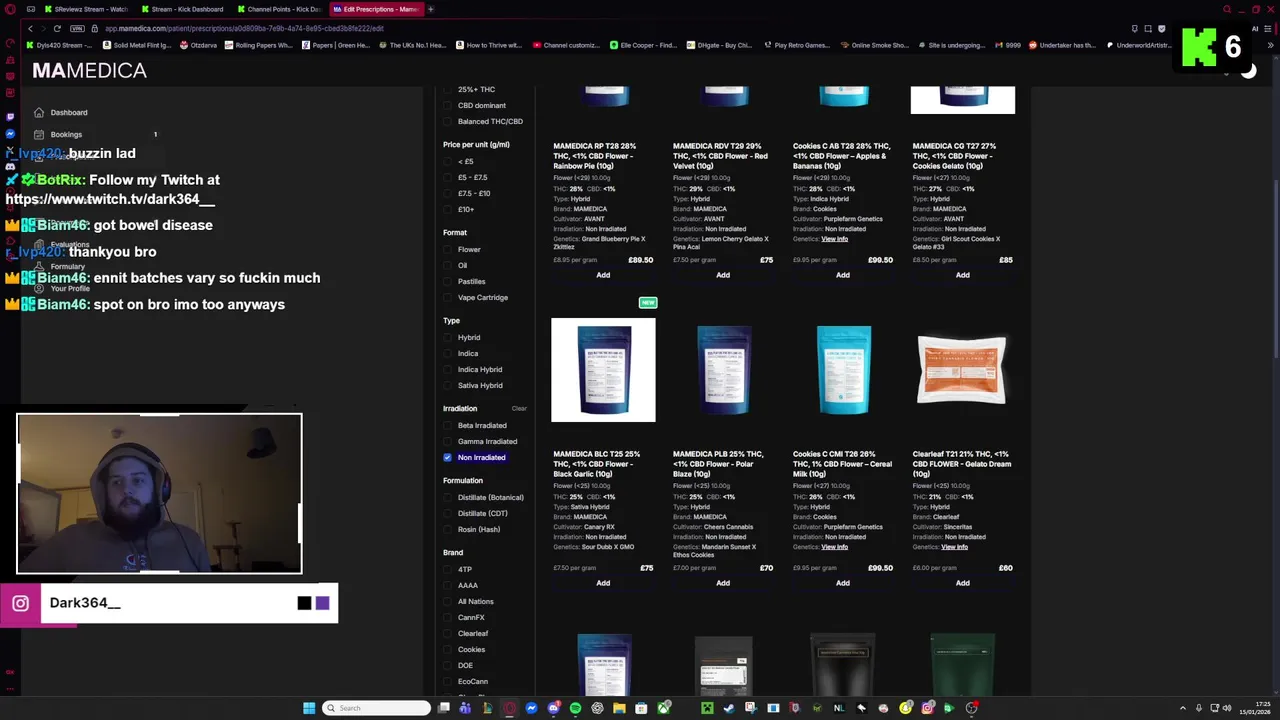
Task: Open Microsoft Teams icon in taskbar
Action: coord(466,708)
